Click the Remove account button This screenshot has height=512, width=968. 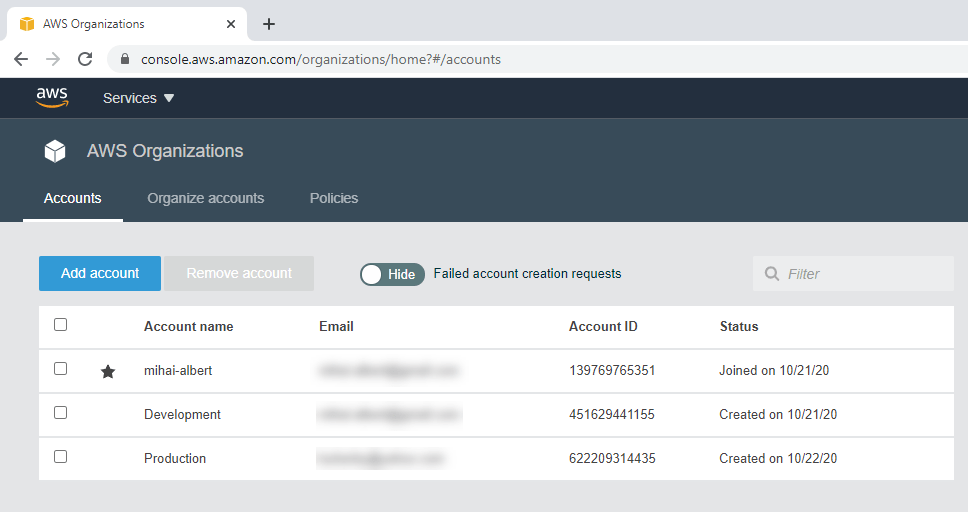tap(239, 274)
